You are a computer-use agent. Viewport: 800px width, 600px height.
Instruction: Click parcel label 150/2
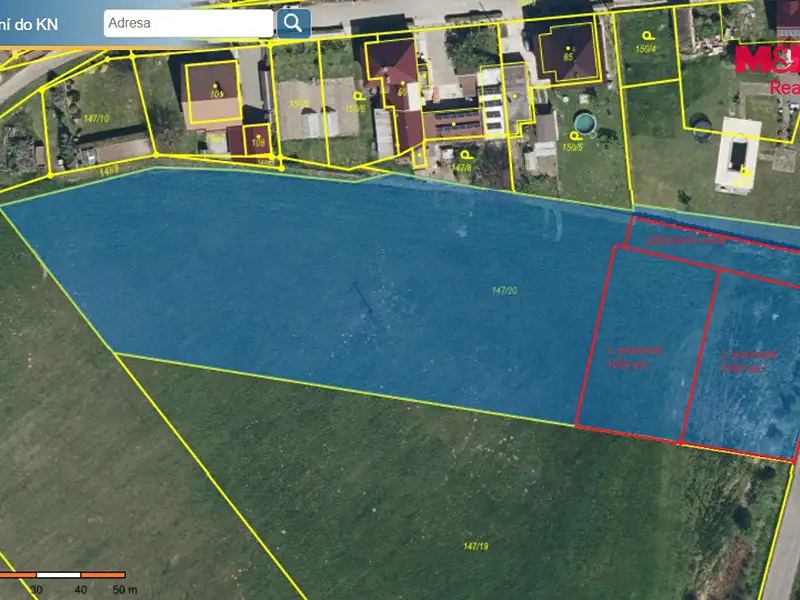(x=299, y=104)
